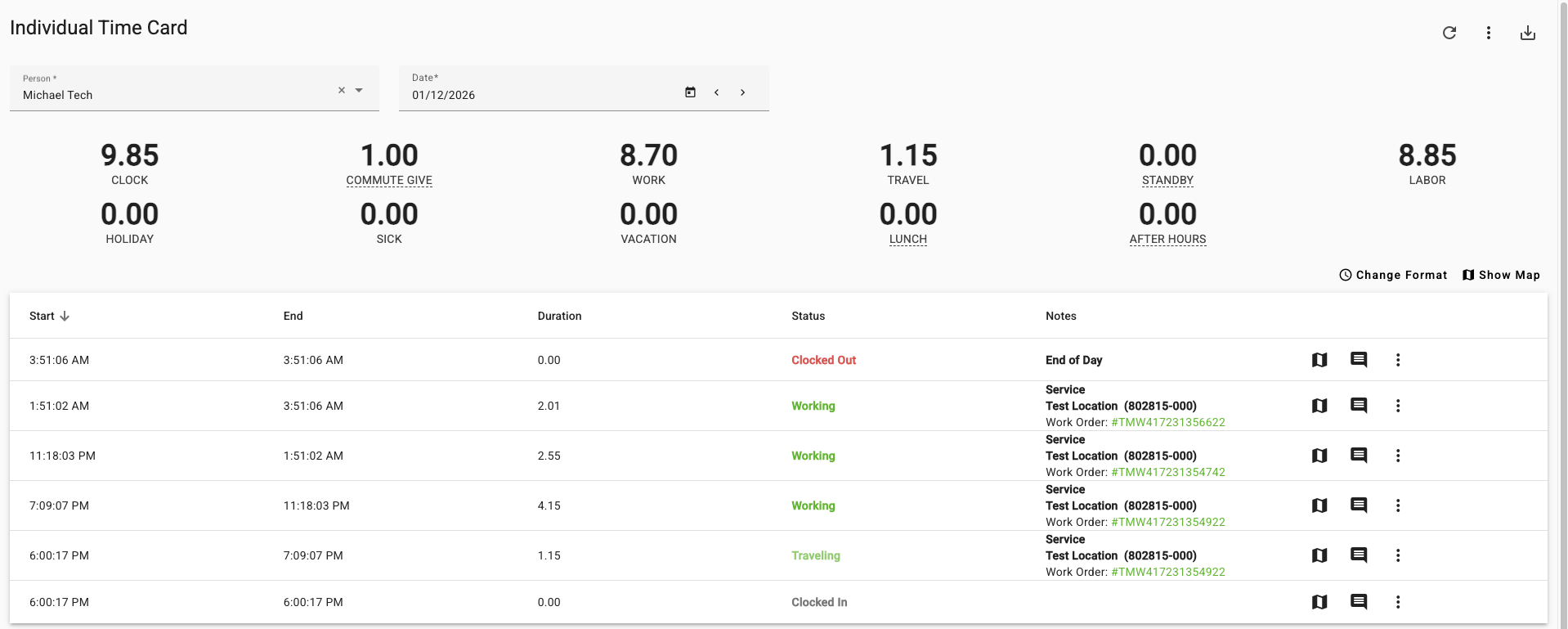The height and width of the screenshot is (629, 1568).
Task: Go to the previous day arrow
Action: pos(717,92)
